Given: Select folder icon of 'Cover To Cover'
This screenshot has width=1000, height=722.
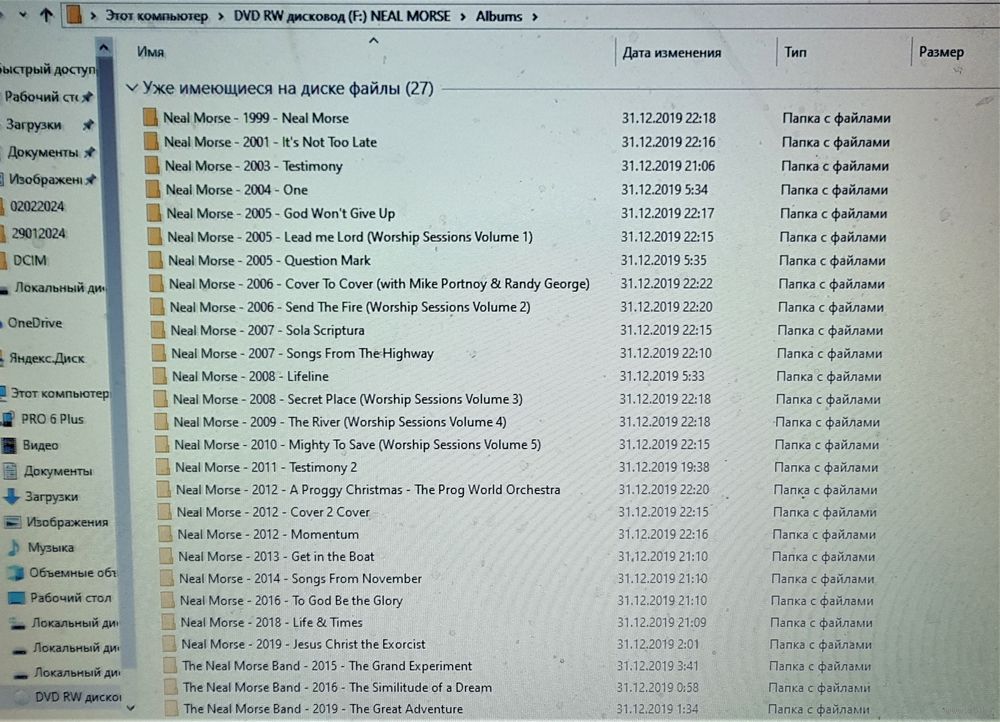Looking at the screenshot, I should point(156,283).
